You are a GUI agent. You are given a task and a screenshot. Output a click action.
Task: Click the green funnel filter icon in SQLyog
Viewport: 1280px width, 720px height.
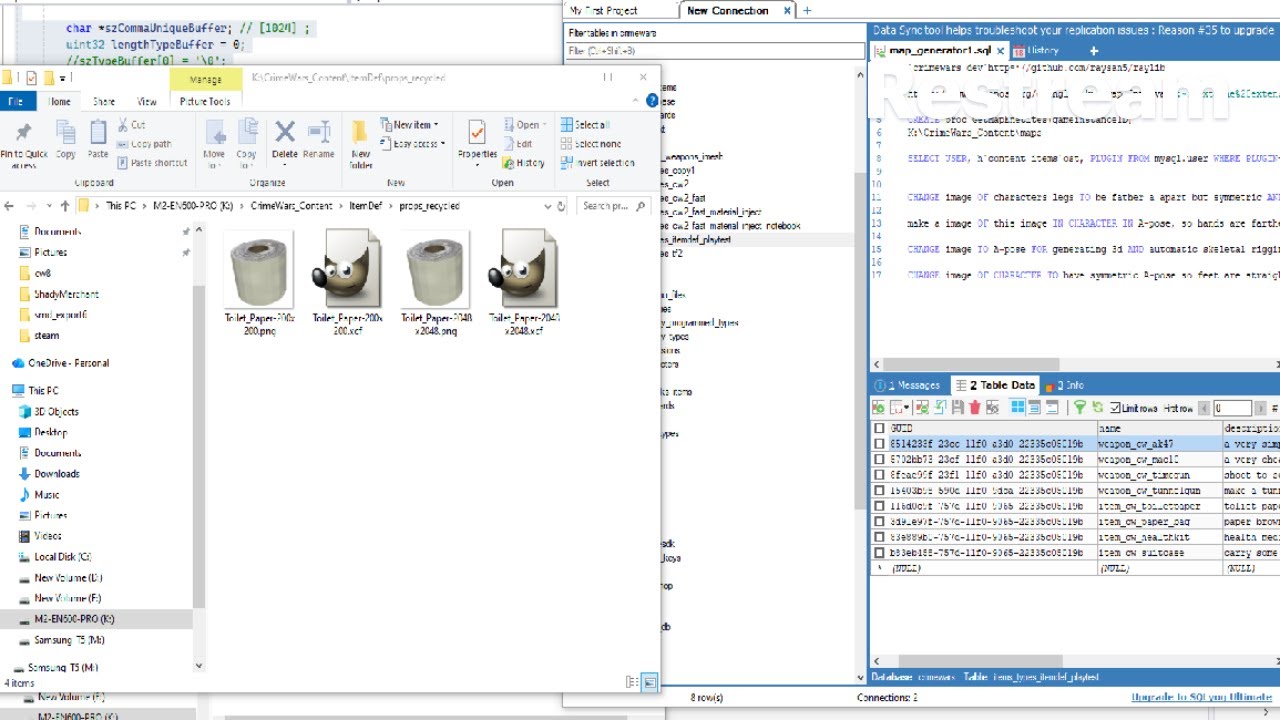point(1080,408)
